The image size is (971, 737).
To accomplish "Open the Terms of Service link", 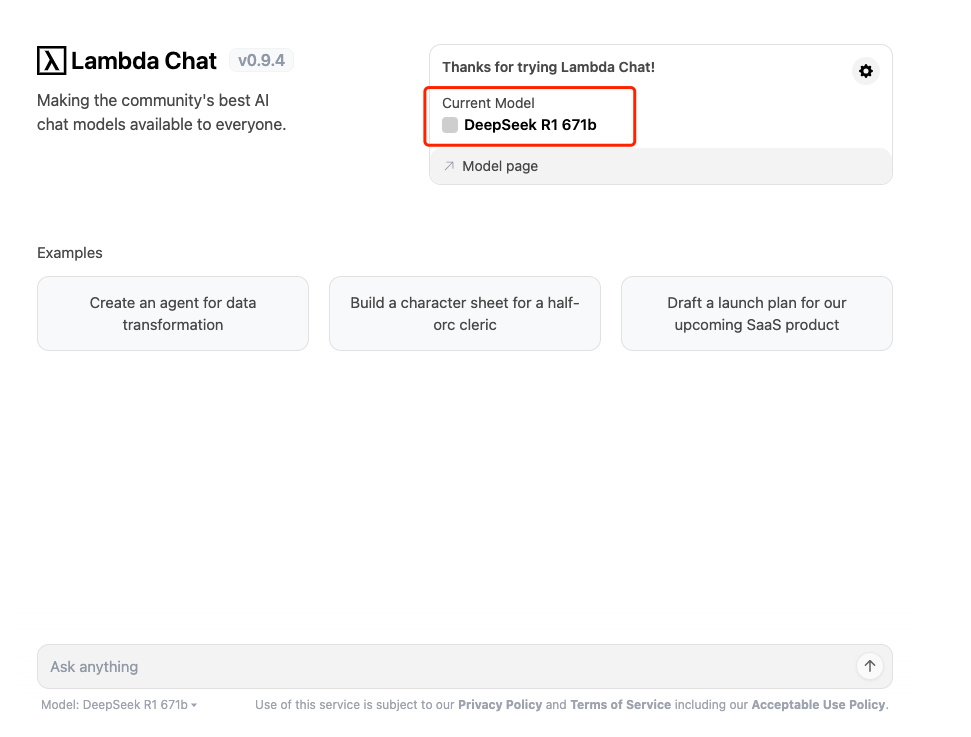I will (620, 705).
